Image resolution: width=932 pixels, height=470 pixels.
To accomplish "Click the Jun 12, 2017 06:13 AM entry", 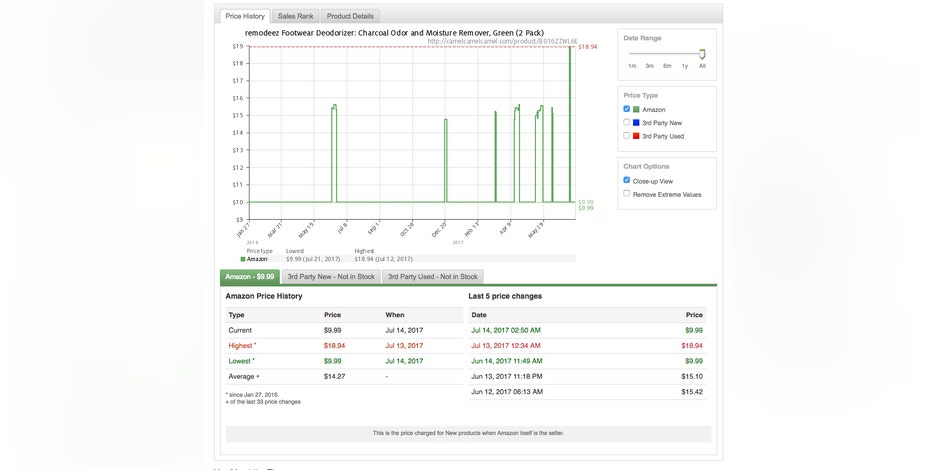I will coord(506,392).
